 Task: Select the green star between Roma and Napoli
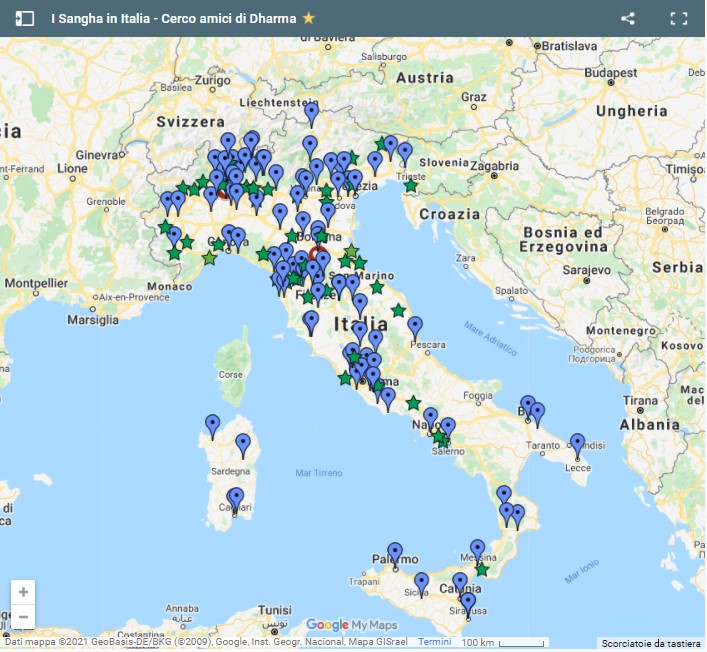point(413,403)
